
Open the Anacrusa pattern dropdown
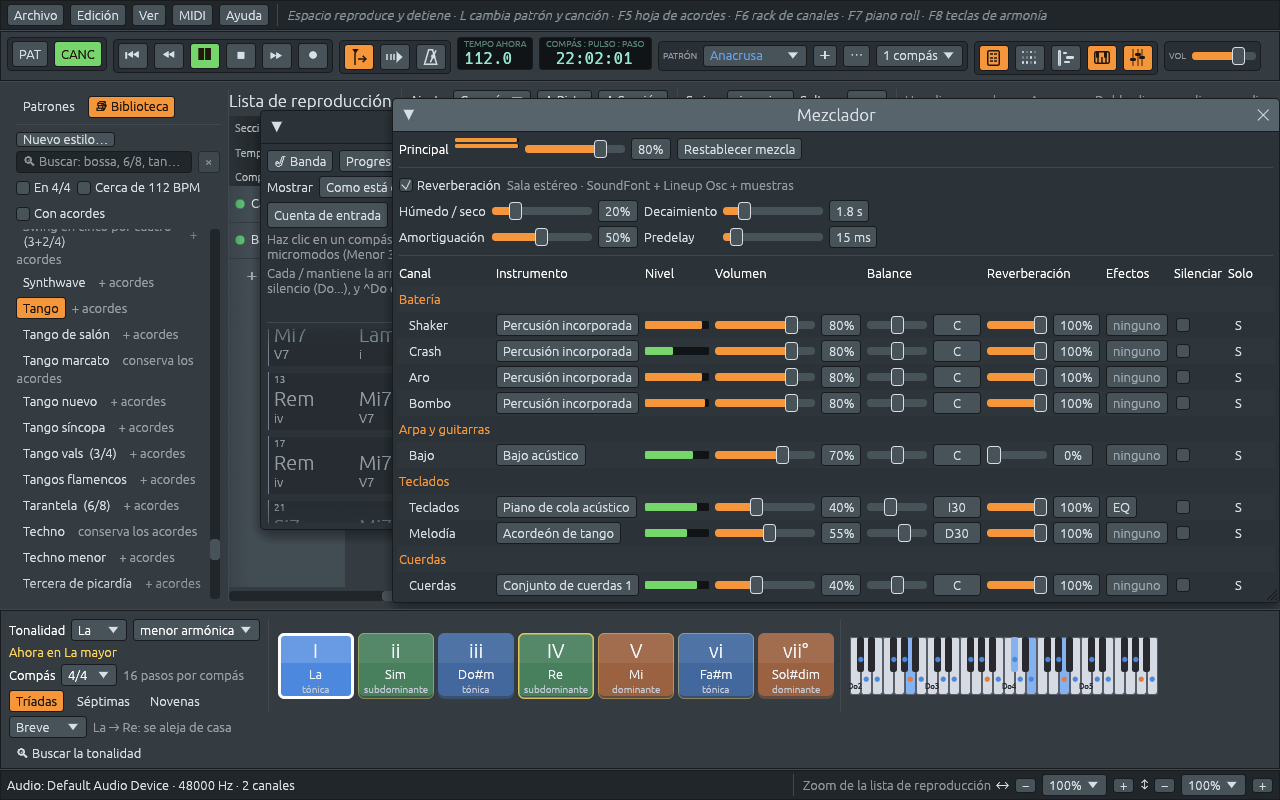[754, 56]
